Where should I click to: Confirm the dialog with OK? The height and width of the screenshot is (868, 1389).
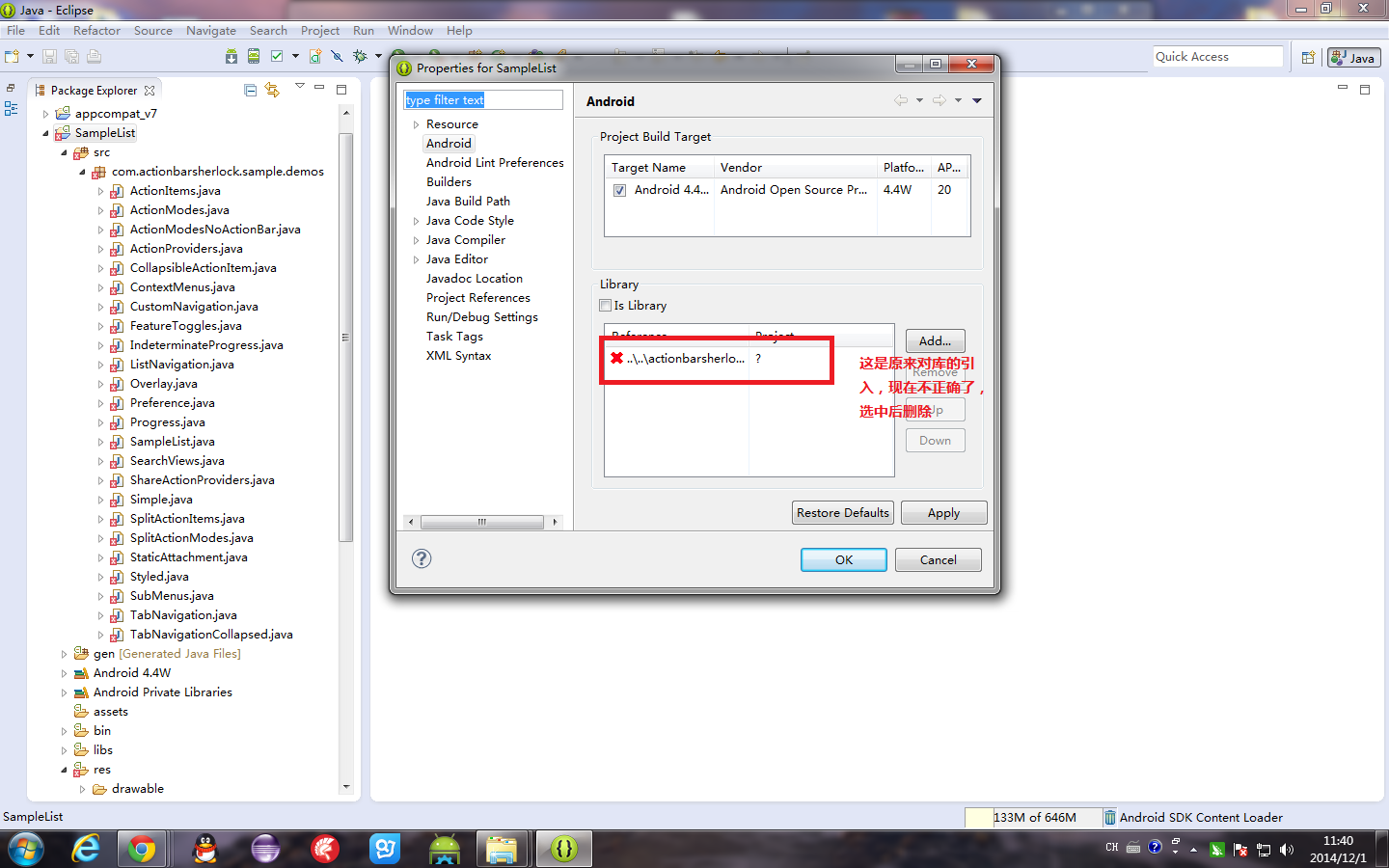tap(844, 559)
